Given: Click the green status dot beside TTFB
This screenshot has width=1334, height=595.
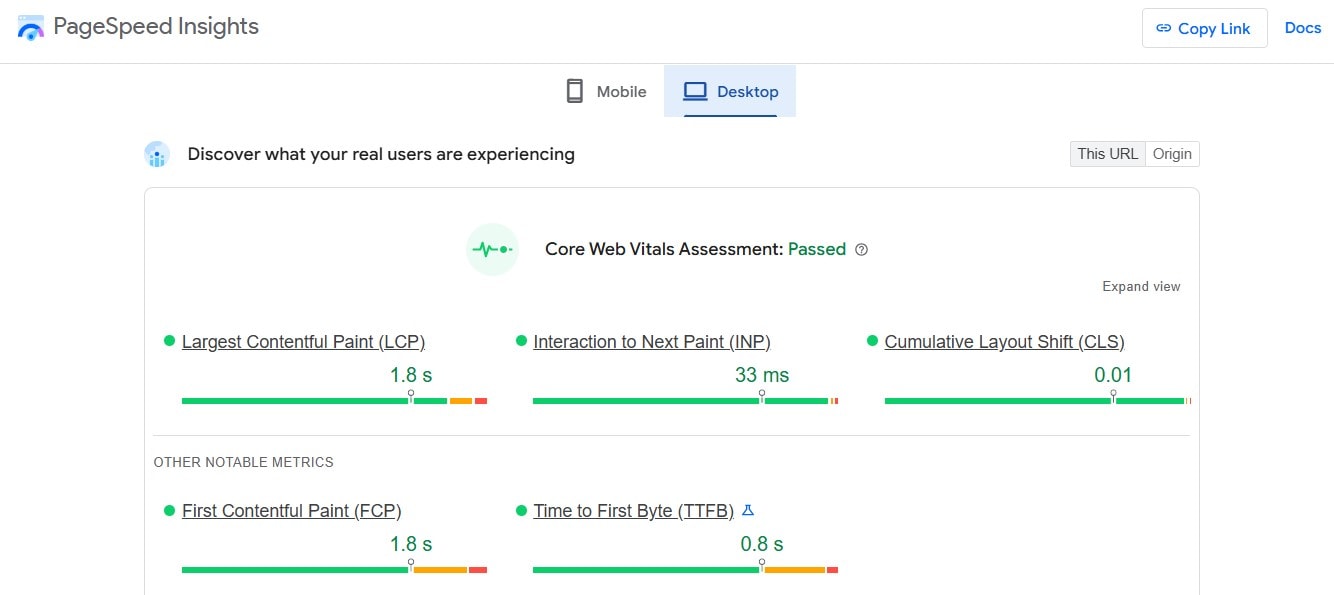Looking at the screenshot, I should tap(521, 510).
